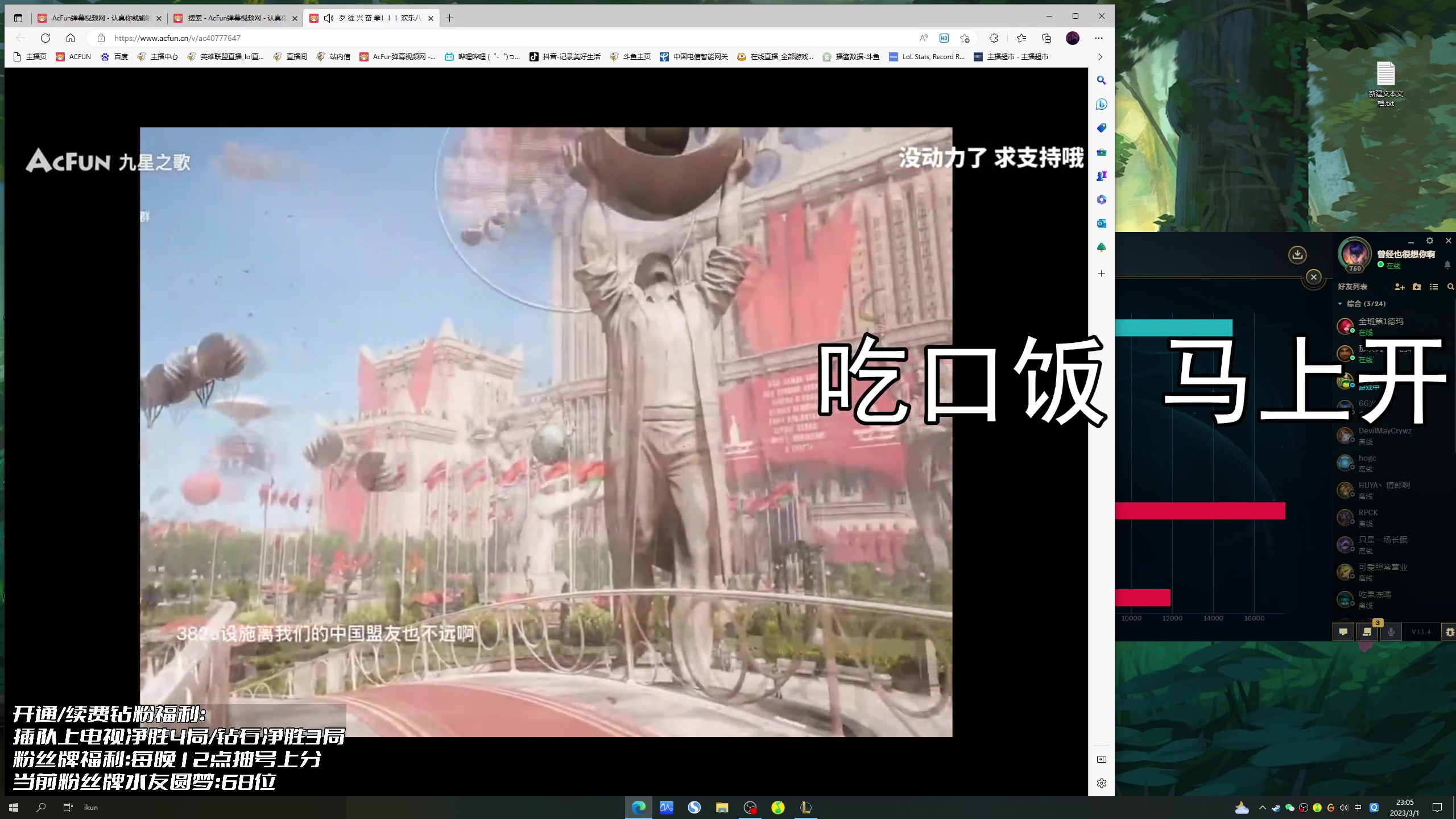Click the acfun.cn address bar

click(x=500, y=38)
